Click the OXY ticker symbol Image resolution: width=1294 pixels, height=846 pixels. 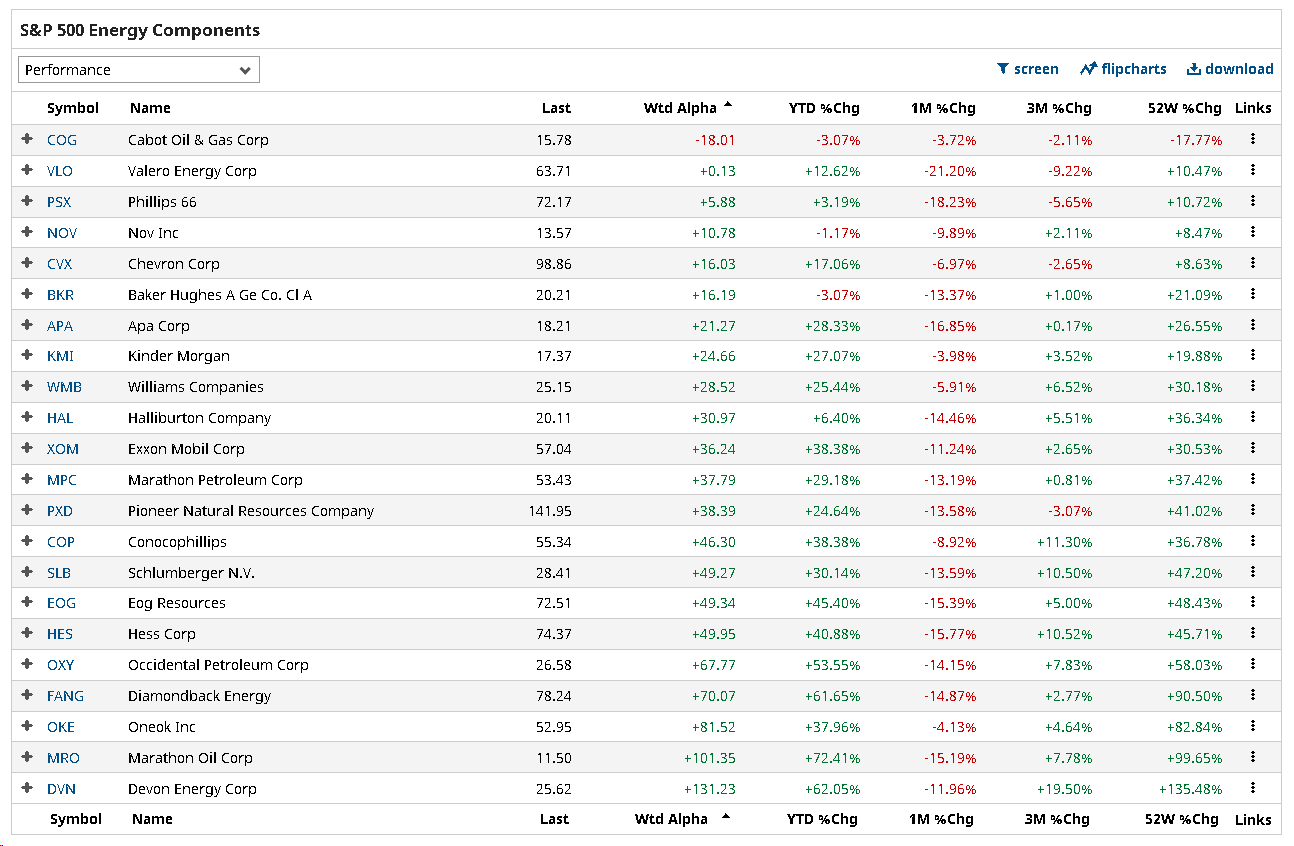click(61, 665)
